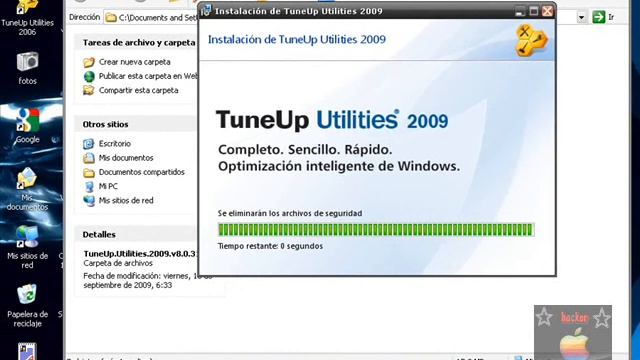This screenshot has width=640, height=360.
Task: Click the Dirección address input field
Action: (151, 18)
